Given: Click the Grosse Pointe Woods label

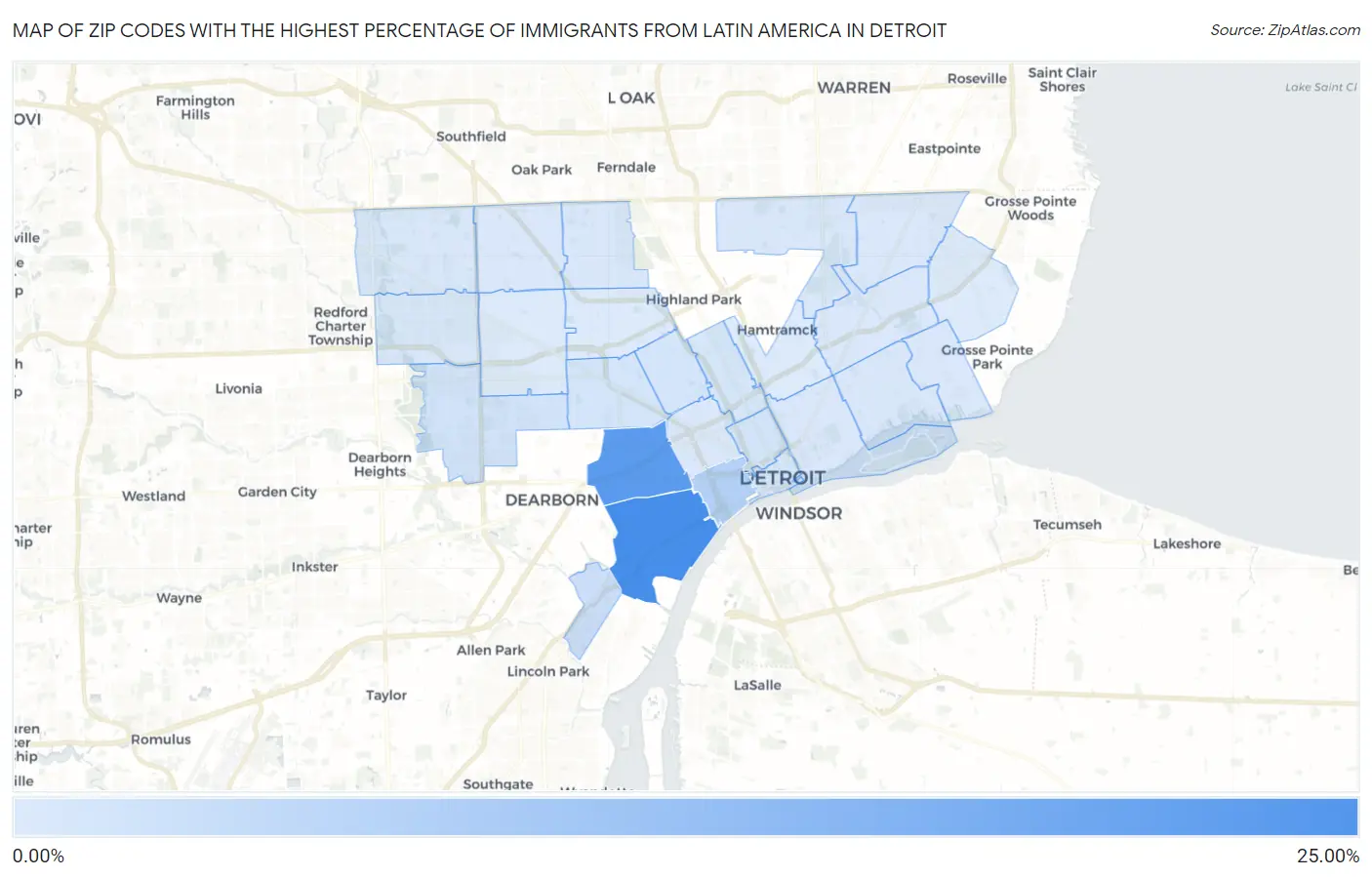Looking at the screenshot, I should [1030, 208].
